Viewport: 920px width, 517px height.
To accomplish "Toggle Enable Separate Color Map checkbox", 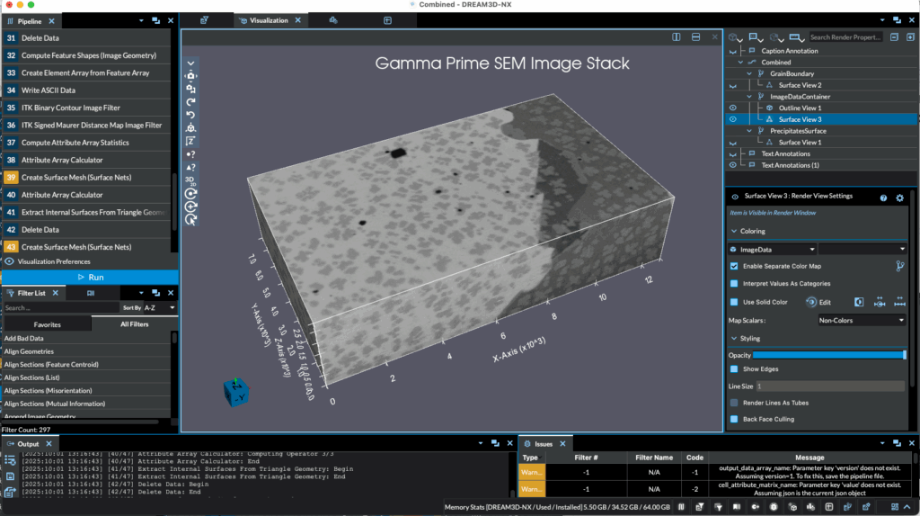I will (734, 266).
